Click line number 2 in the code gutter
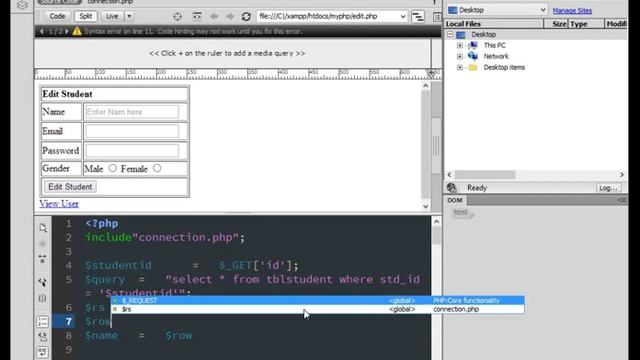The image size is (640, 360). coord(69,238)
